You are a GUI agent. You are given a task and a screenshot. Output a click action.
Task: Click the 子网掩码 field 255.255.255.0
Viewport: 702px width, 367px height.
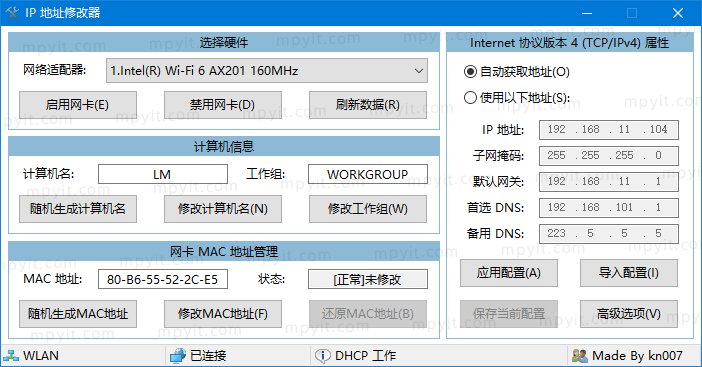click(x=609, y=156)
